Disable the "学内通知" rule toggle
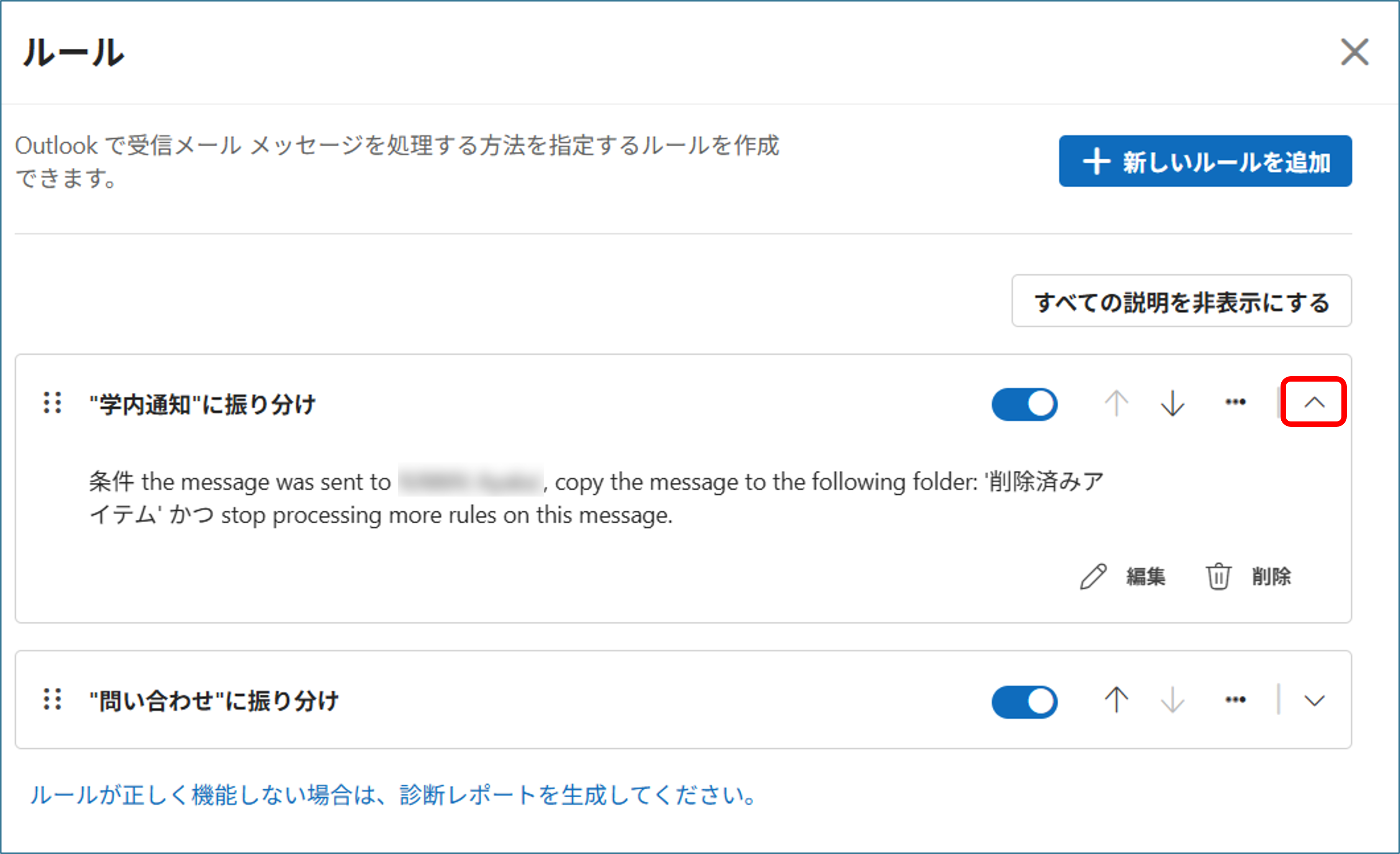This screenshot has height=854, width=1400. (1024, 404)
